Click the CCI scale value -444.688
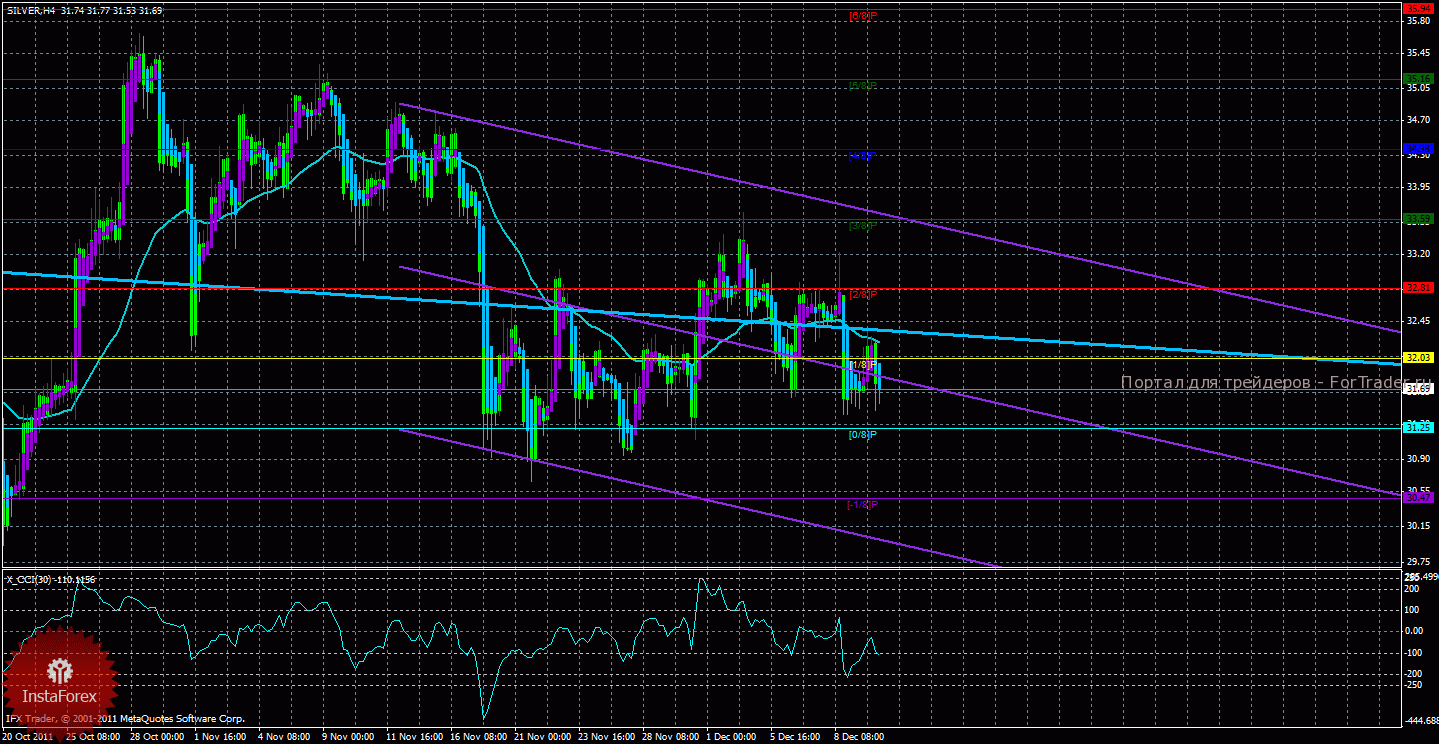The height and width of the screenshot is (744, 1439). pos(1420,720)
